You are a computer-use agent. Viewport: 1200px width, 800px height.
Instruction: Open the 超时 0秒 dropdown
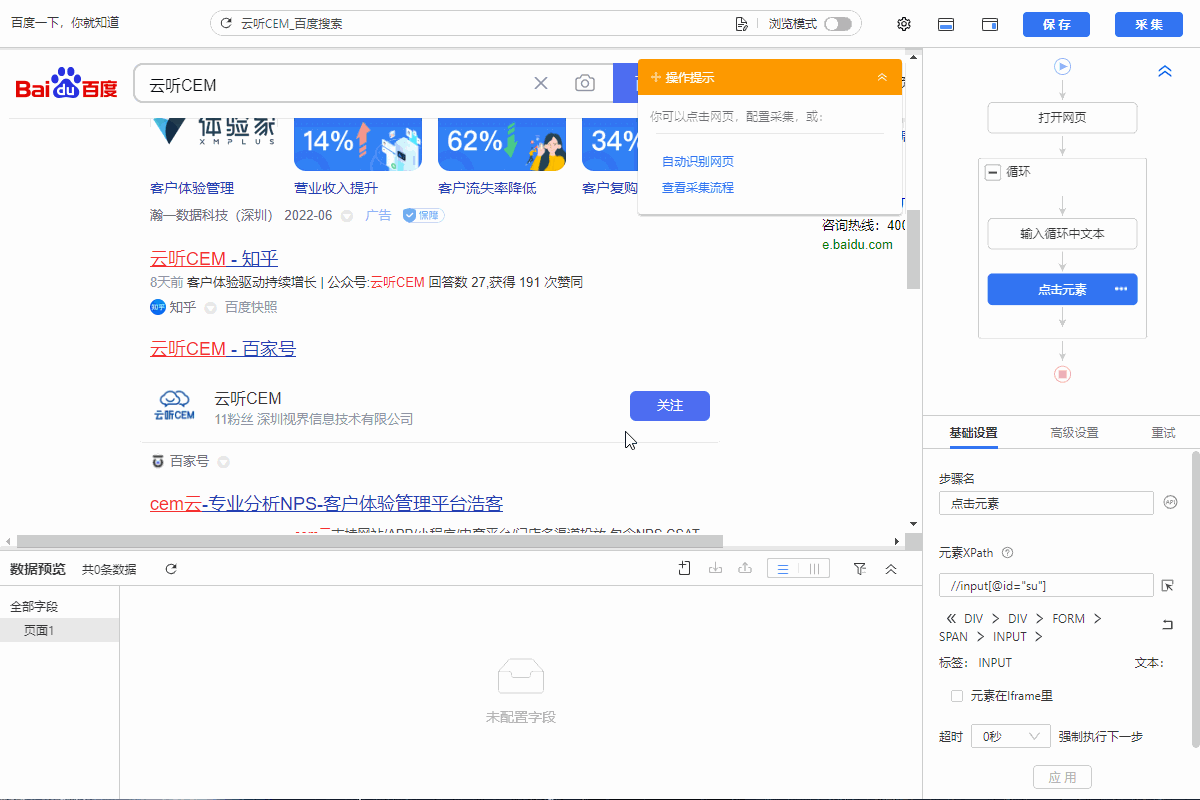point(1010,736)
